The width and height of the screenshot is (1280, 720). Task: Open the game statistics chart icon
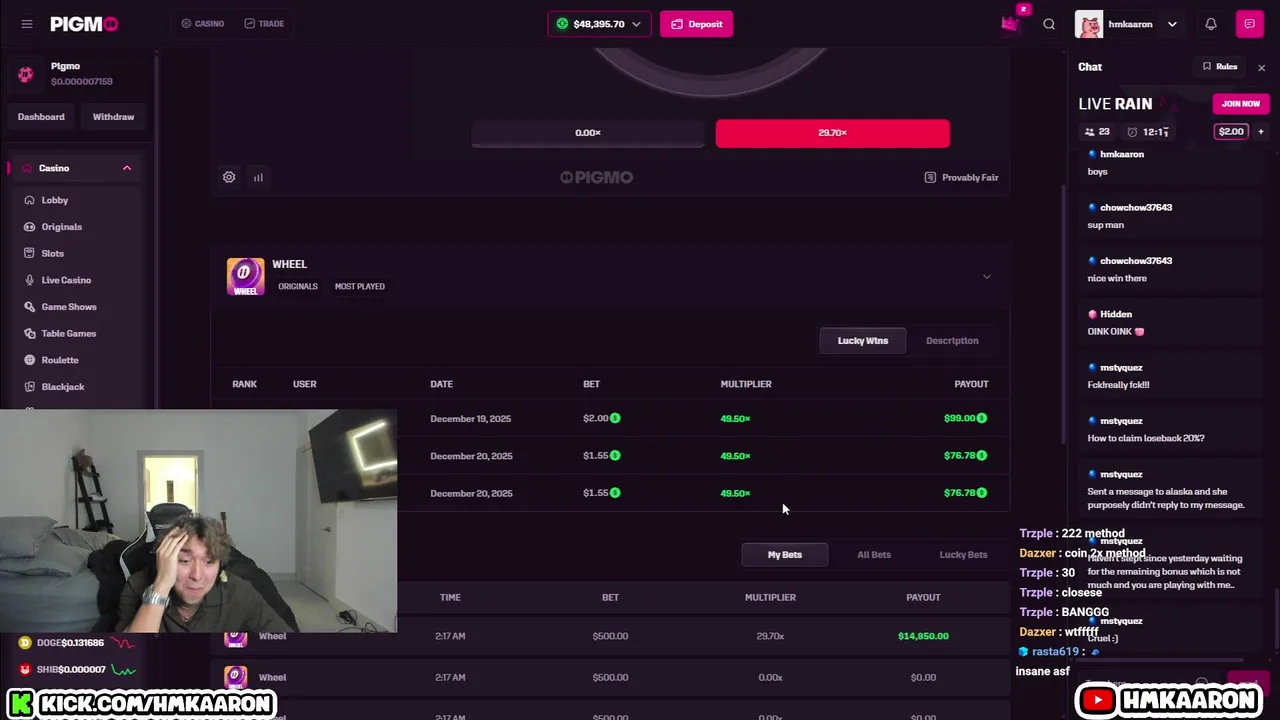258,177
